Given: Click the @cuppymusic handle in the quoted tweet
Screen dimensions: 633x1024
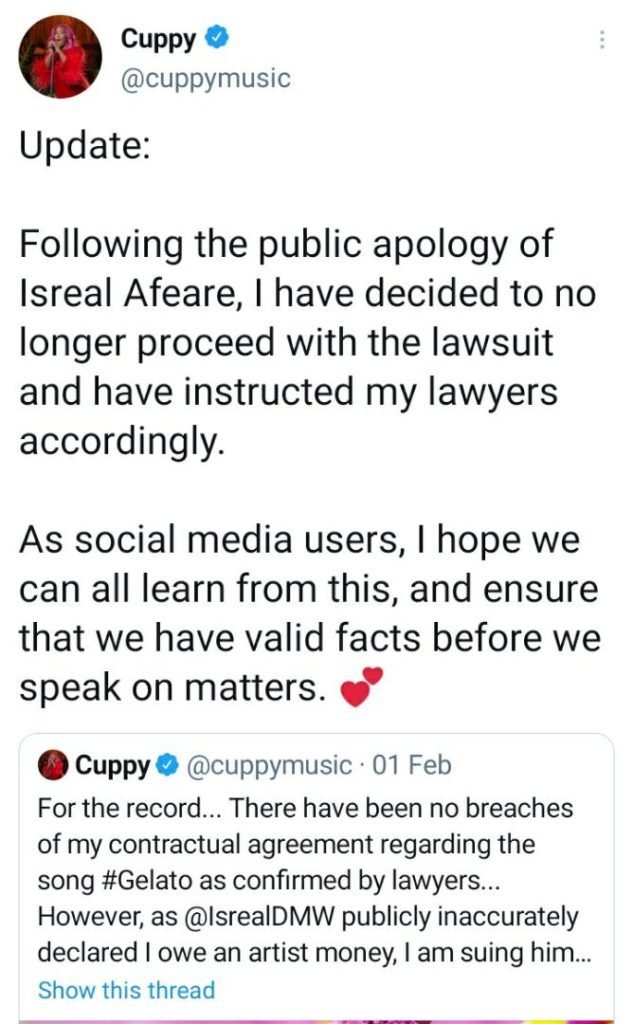Looking at the screenshot, I should coord(268,767).
